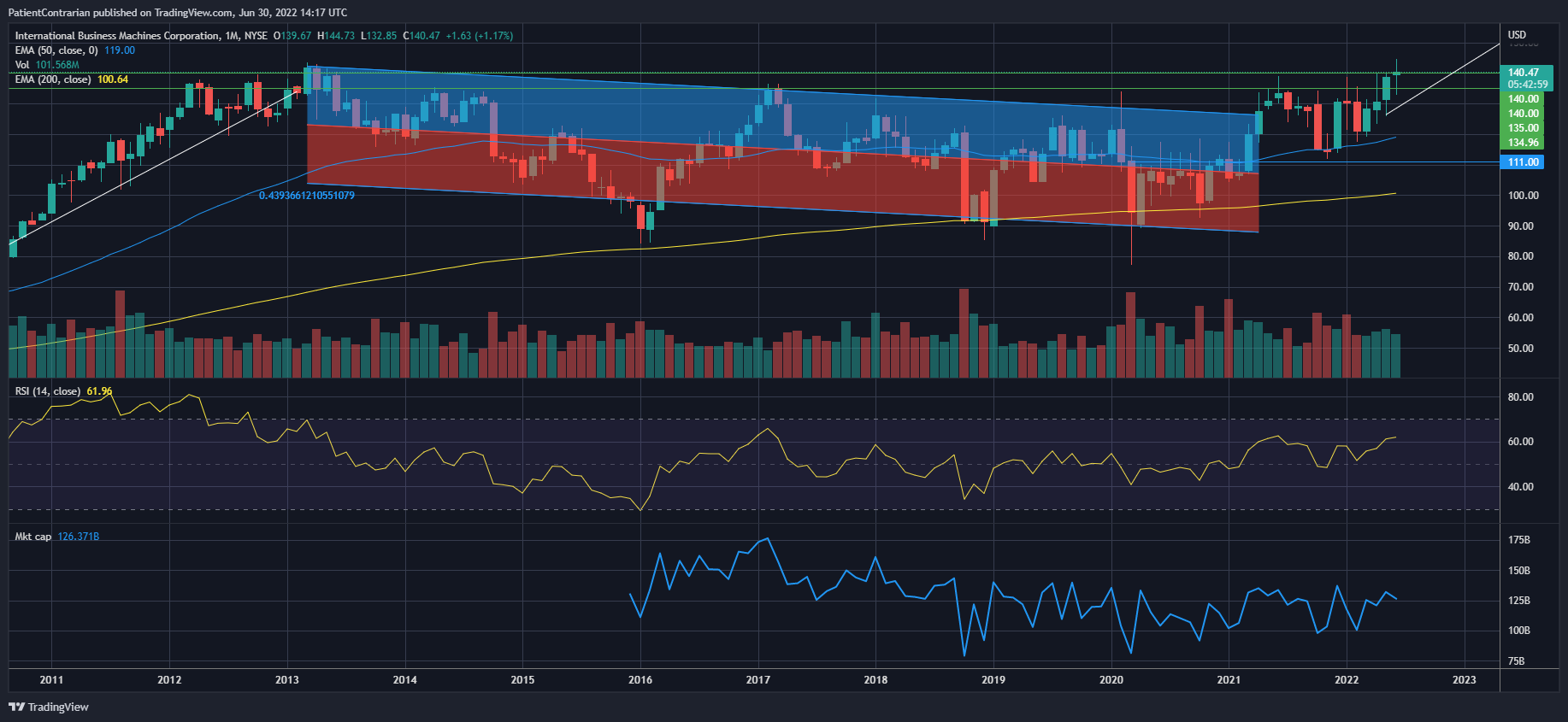The height and width of the screenshot is (722, 1568).
Task: Click the low price L132.85
Action: coord(379,36)
